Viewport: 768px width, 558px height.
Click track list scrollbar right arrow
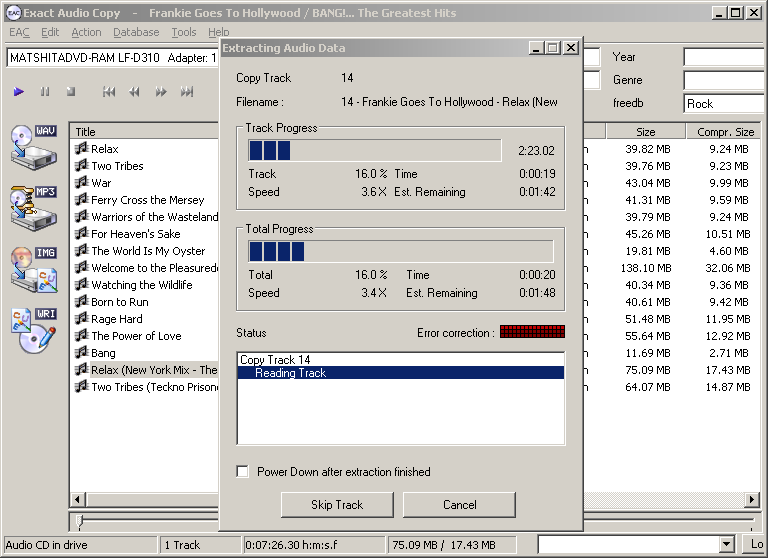pos(752,500)
